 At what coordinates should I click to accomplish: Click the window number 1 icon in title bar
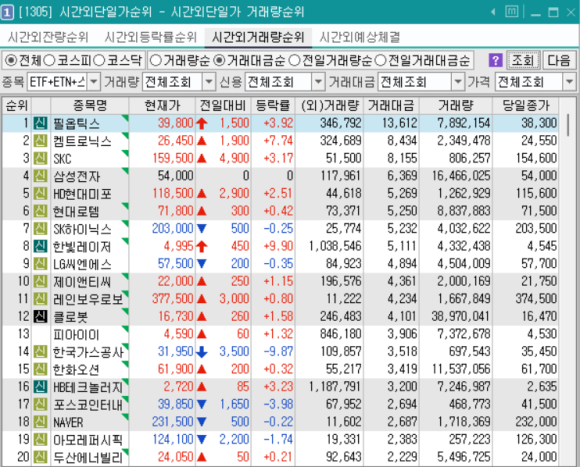7,13
